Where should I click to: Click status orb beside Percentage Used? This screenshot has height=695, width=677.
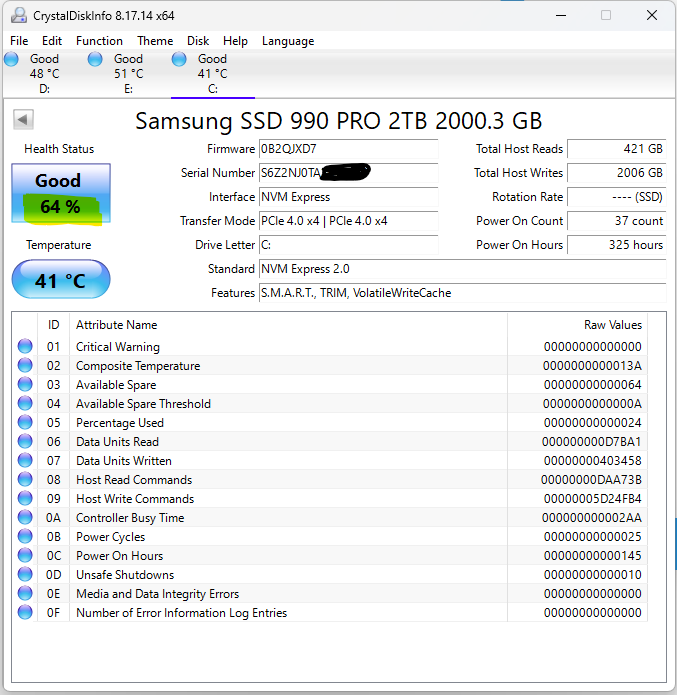point(25,423)
